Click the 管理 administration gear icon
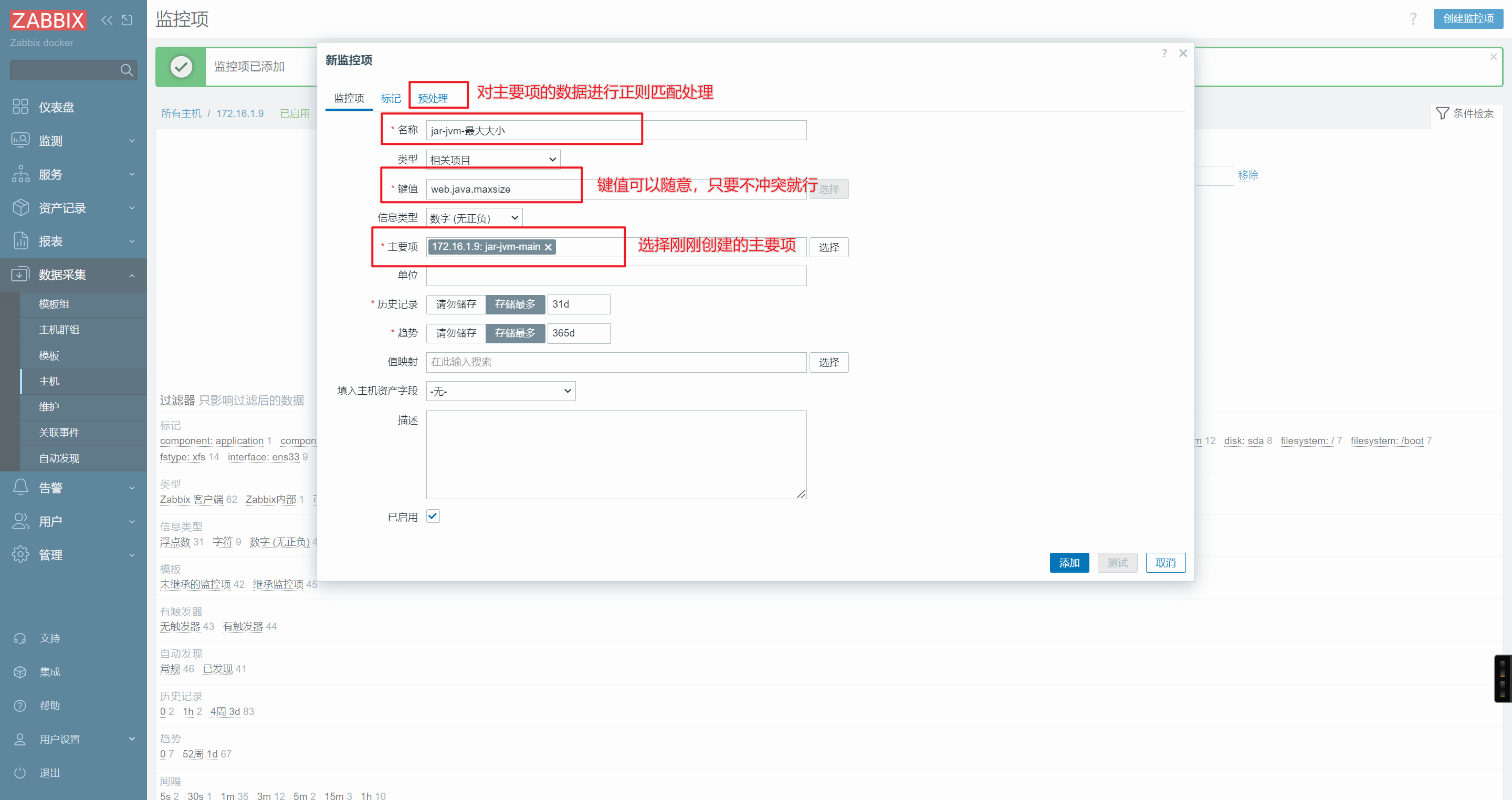The height and width of the screenshot is (800, 1512). pyautogui.click(x=20, y=555)
